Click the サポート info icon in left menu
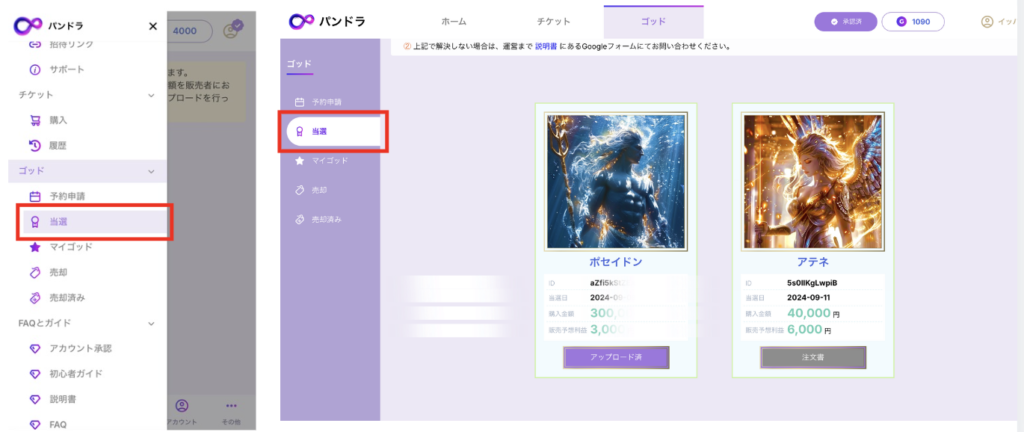Screen dimensions: 1024x432 pyautogui.click(x=35, y=70)
